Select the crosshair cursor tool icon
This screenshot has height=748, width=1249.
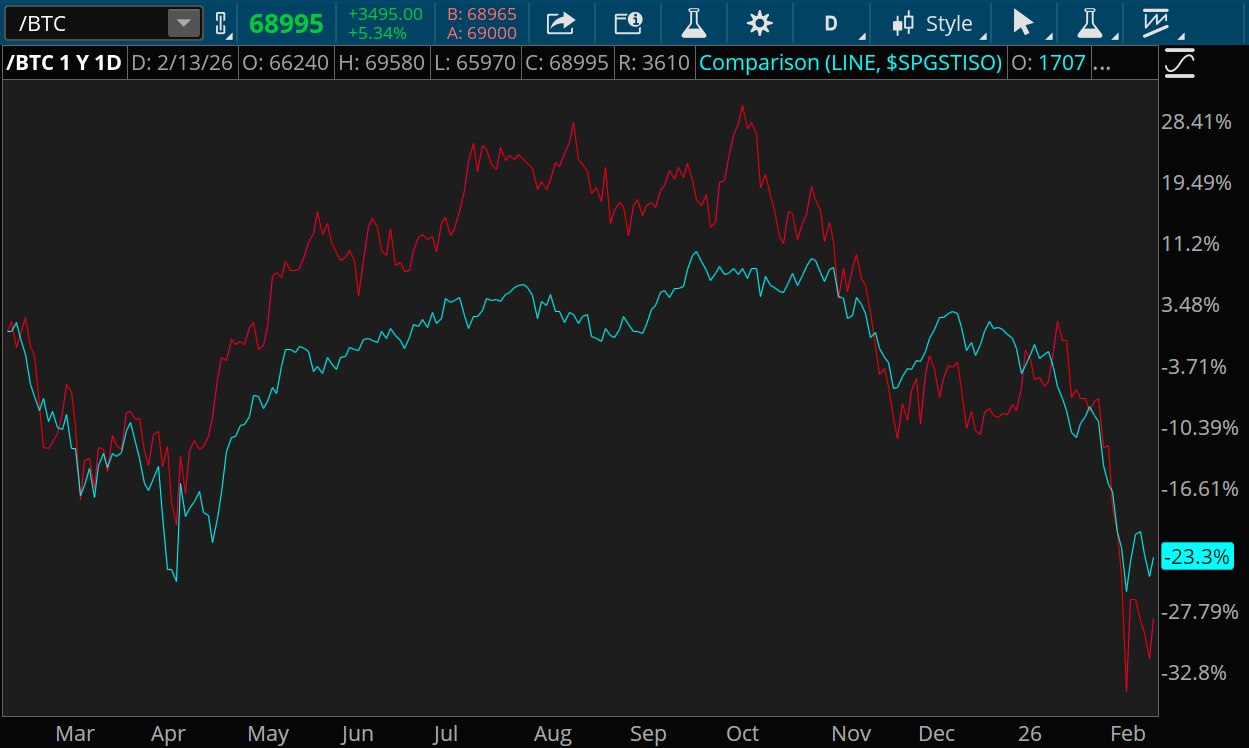(x=1022, y=22)
